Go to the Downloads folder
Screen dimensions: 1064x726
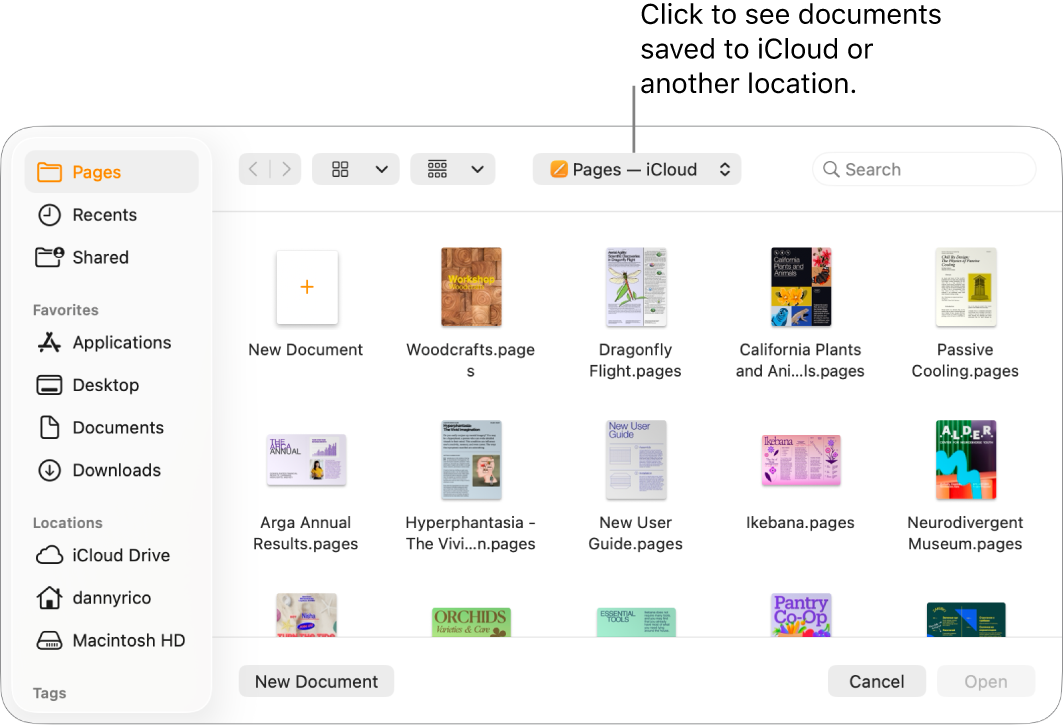116,470
